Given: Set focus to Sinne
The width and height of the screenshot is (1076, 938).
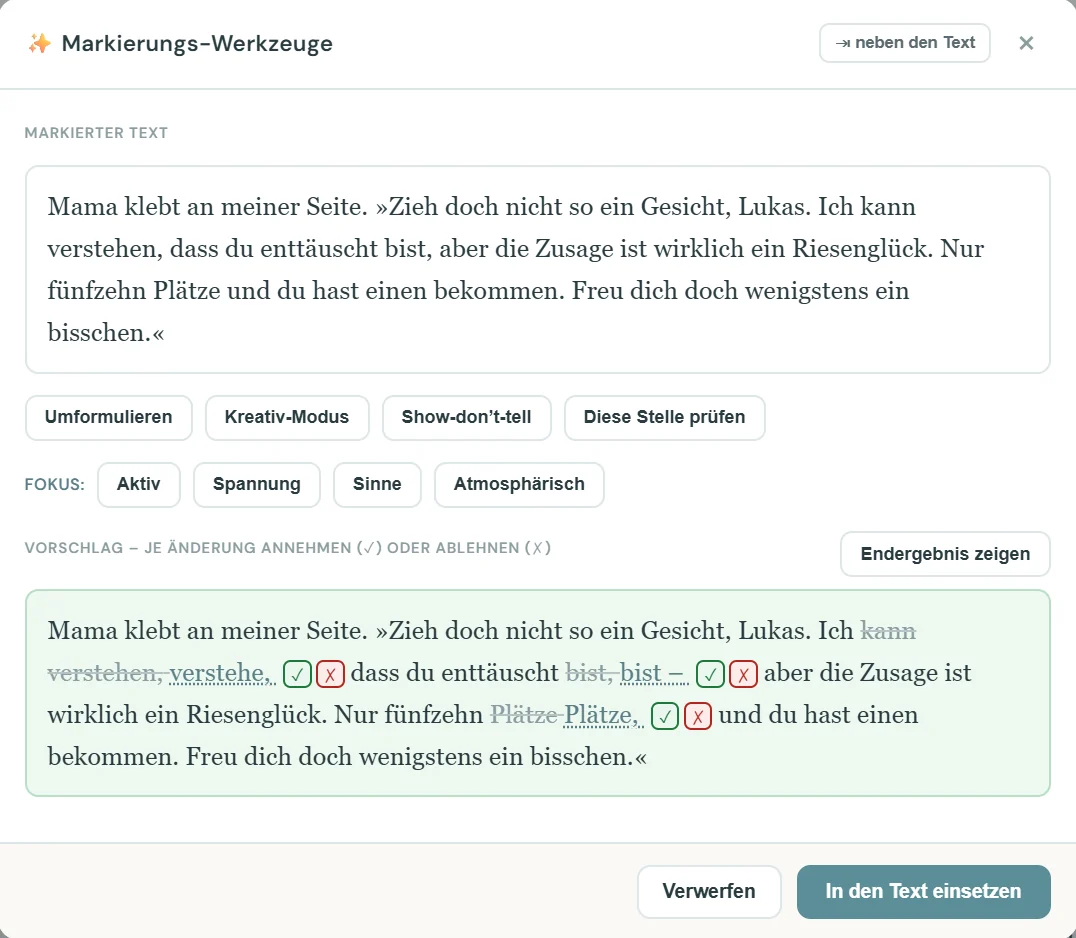Looking at the screenshot, I should click(x=377, y=484).
